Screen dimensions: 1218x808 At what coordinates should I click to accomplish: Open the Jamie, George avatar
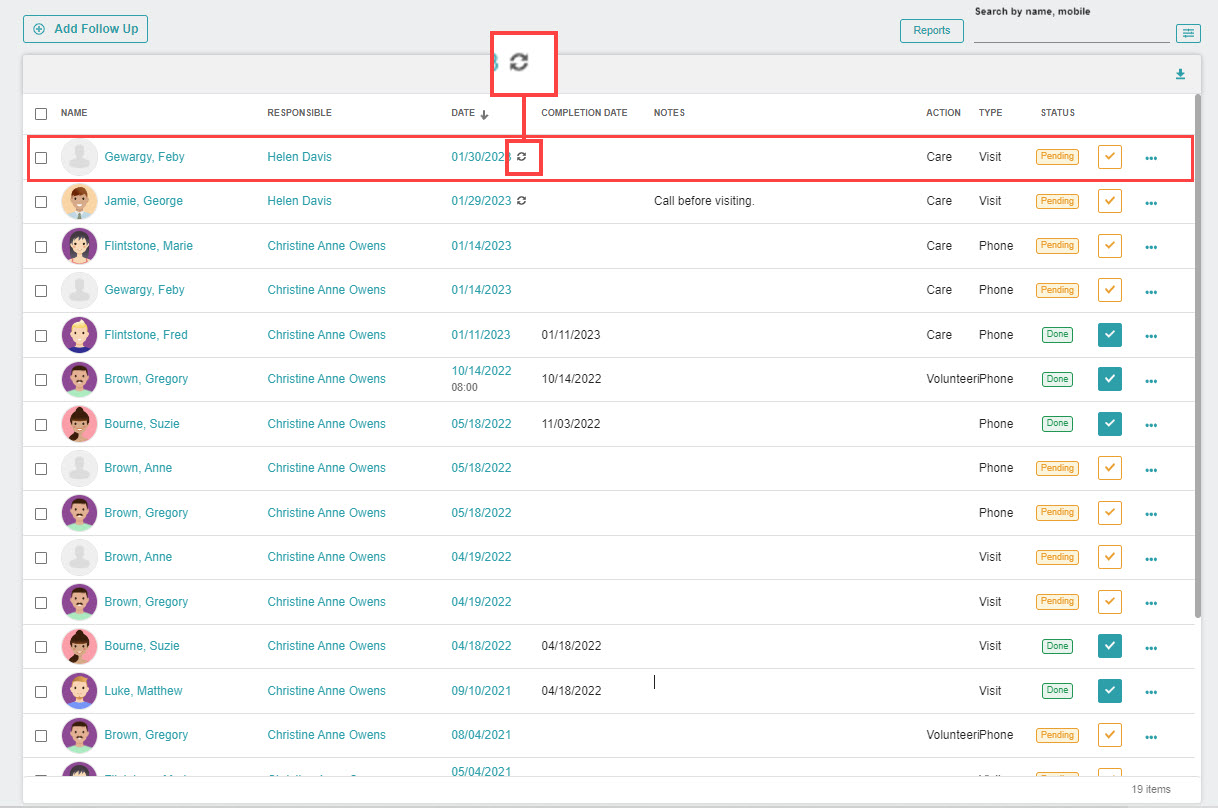79,201
